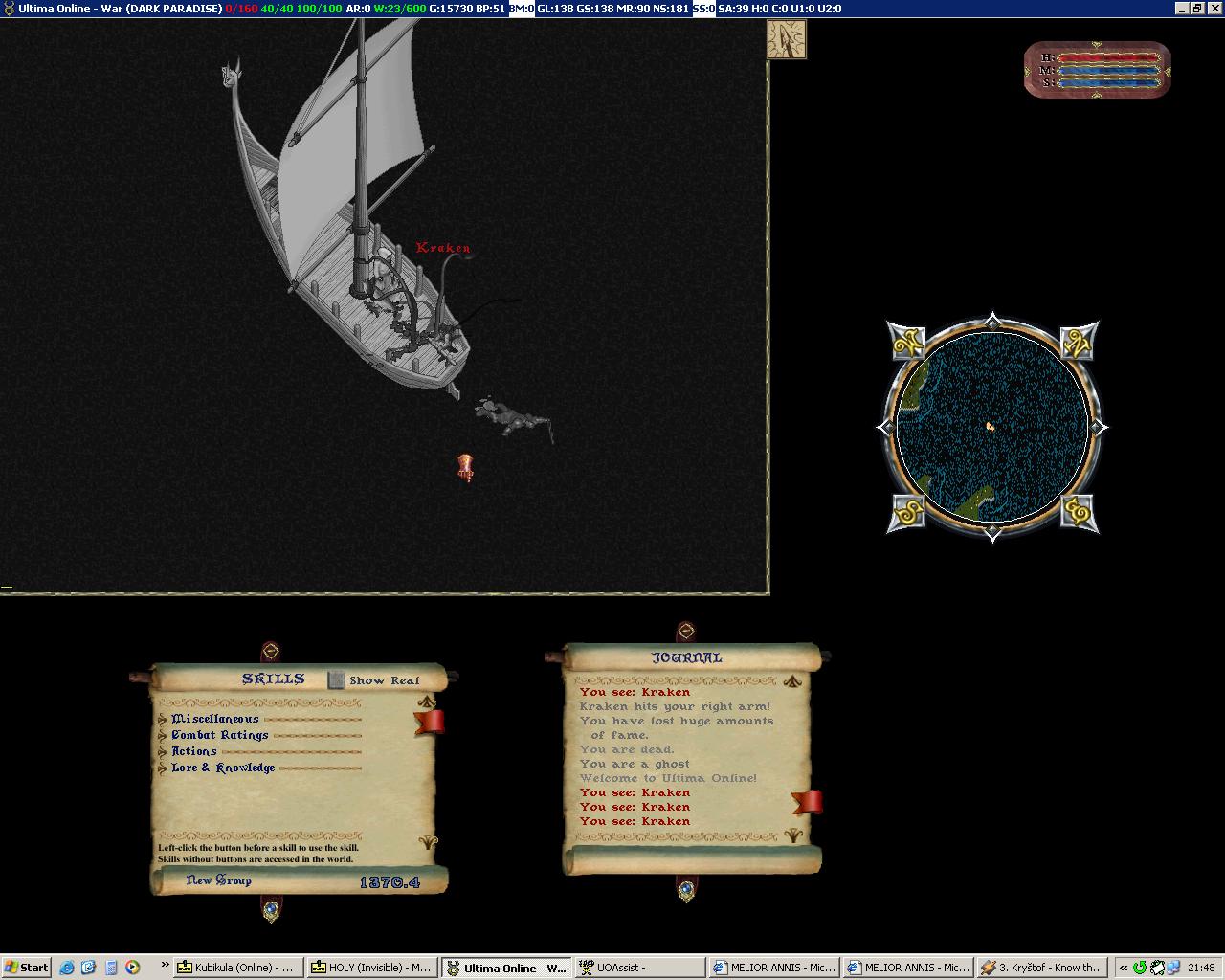The height and width of the screenshot is (980, 1225).
Task: Click red ribbon scroll marker in Skills
Action: (430, 722)
